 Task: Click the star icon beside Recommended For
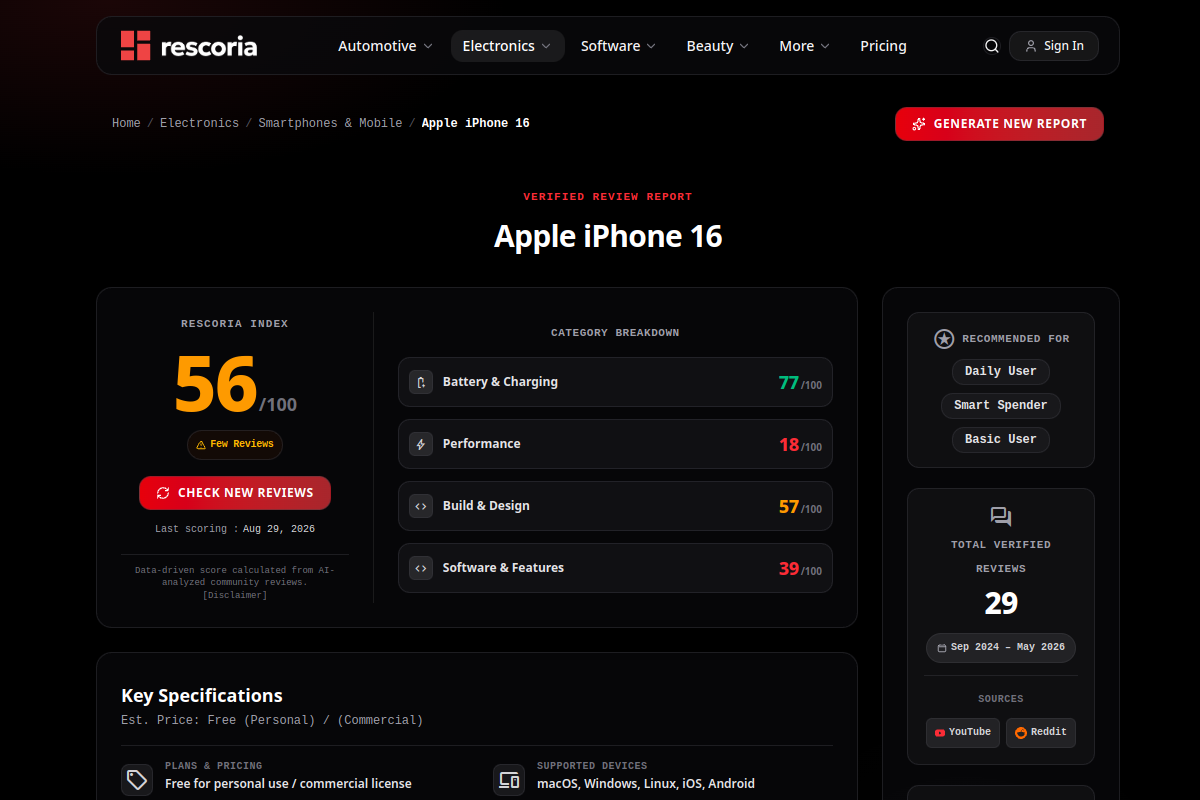[944, 339]
